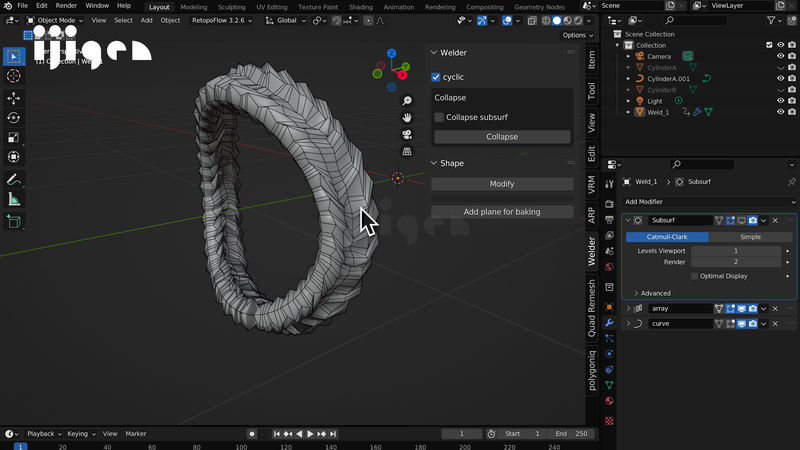Screen dimensions: 800x450
Task: Click the Modify button
Action: pyautogui.click(x=502, y=184)
